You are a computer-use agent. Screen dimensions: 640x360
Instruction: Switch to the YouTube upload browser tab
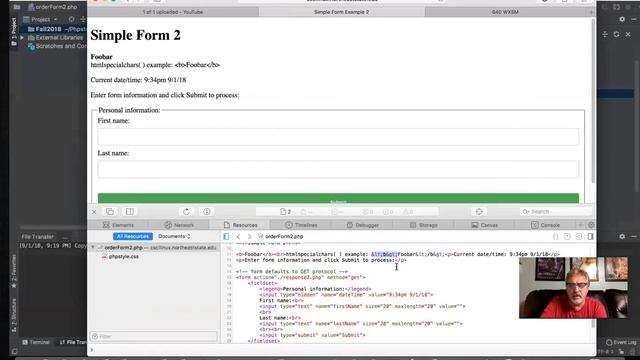tap(173, 12)
